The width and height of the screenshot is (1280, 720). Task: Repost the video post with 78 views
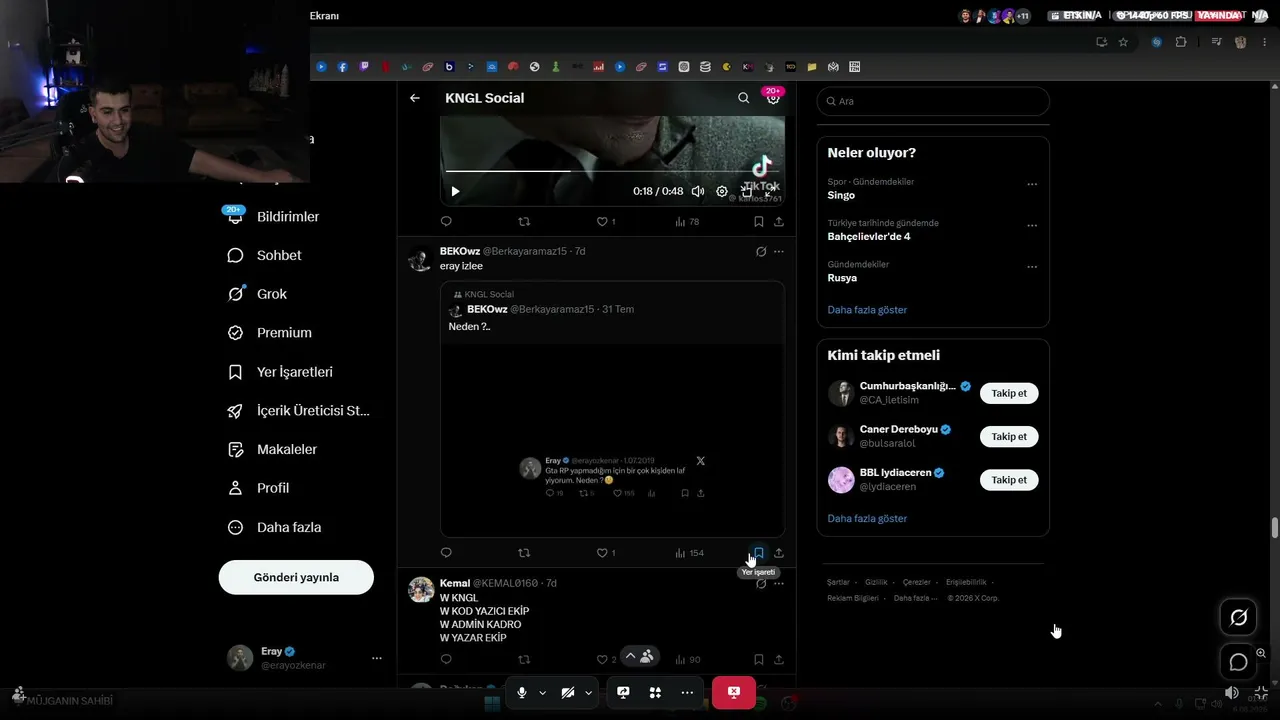[524, 221]
